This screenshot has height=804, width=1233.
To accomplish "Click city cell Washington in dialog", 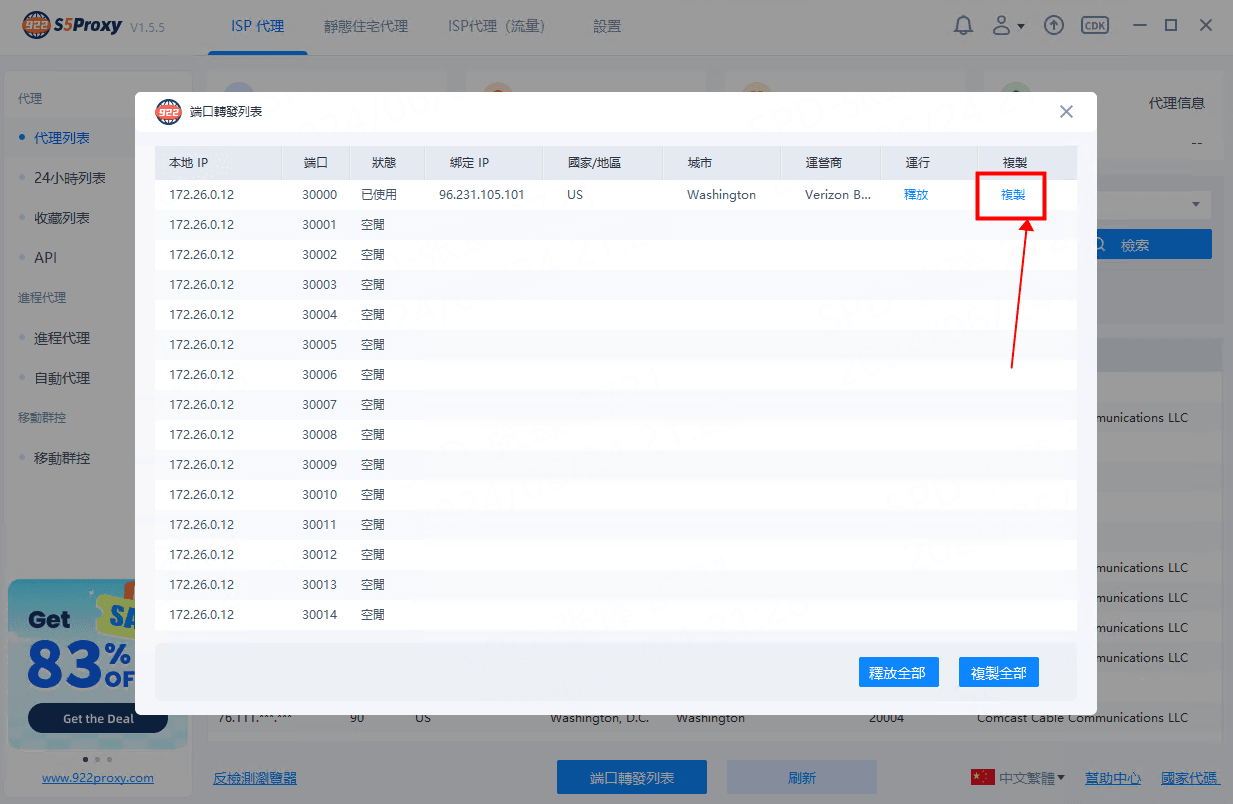I will click(721, 195).
